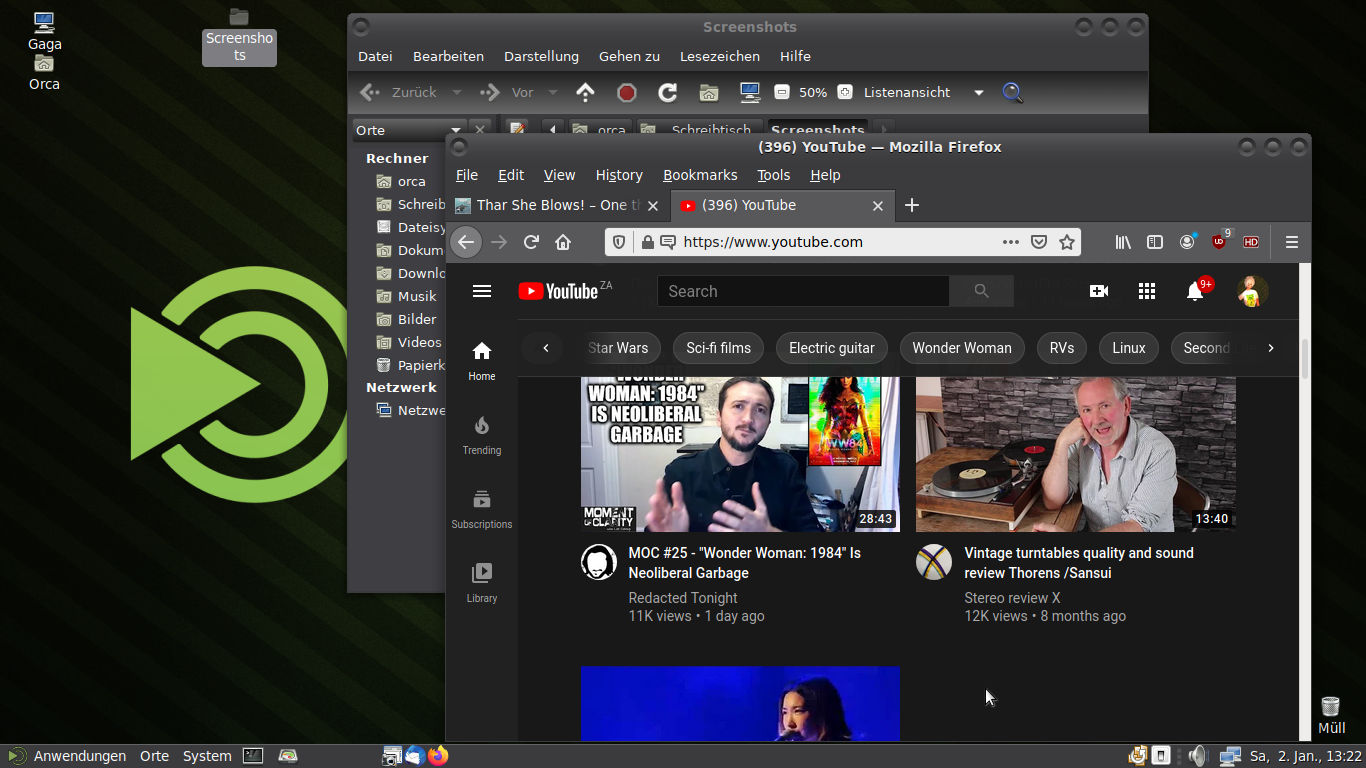Open the Firefox account icon
The height and width of the screenshot is (768, 1366).
point(1187,242)
